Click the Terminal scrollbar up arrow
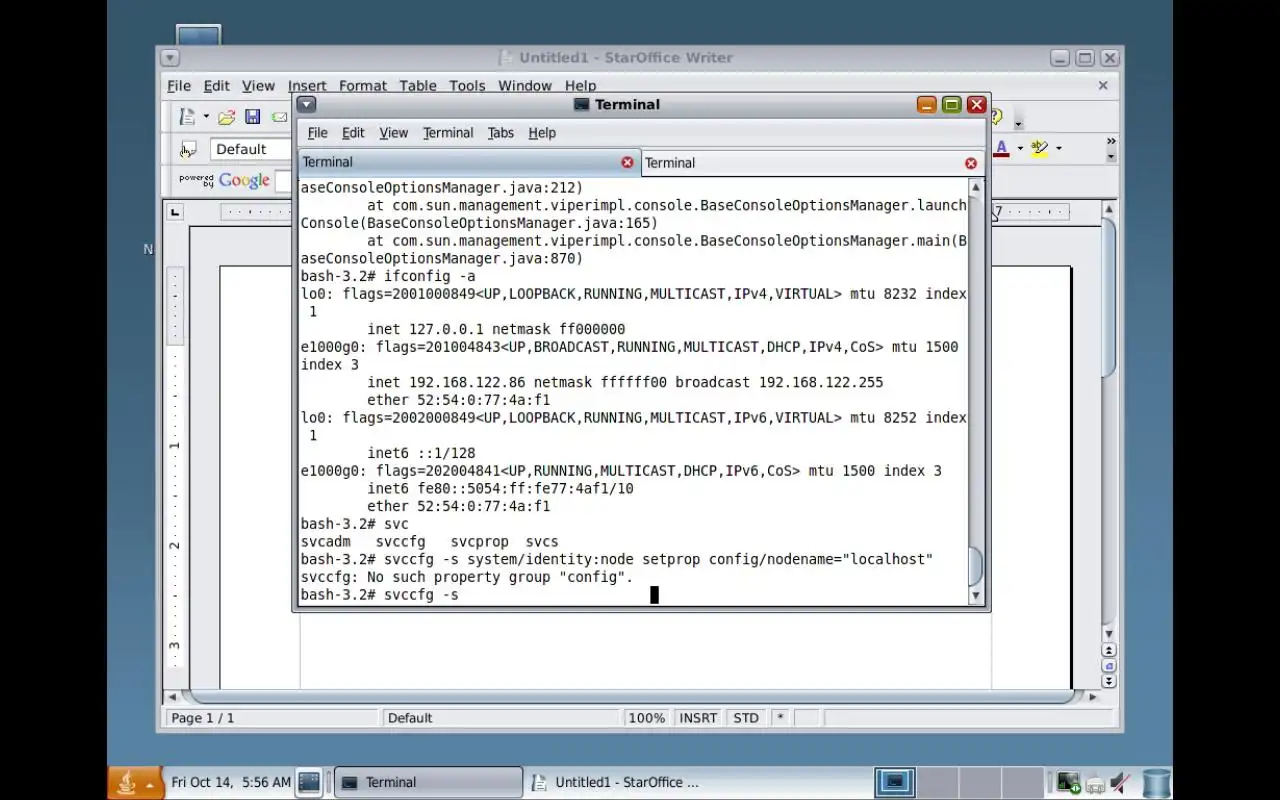The height and width of the screenshot is (800, 1280). point(976,187)
